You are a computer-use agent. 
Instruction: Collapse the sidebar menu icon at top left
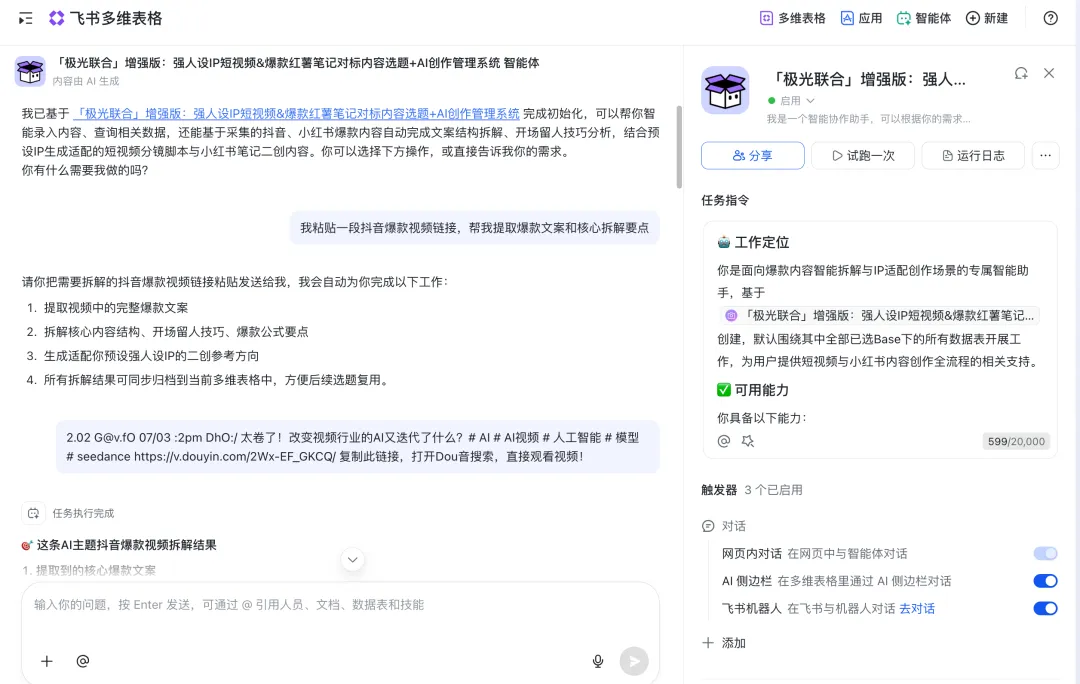tap(25, 19)
